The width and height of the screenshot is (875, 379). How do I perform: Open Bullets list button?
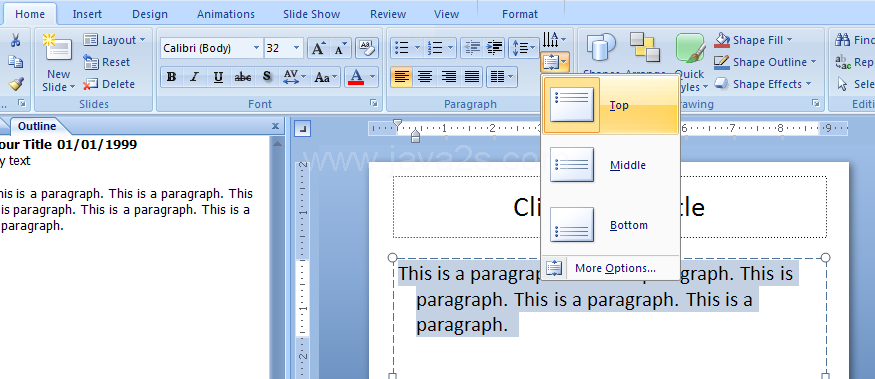pos(407,48)
